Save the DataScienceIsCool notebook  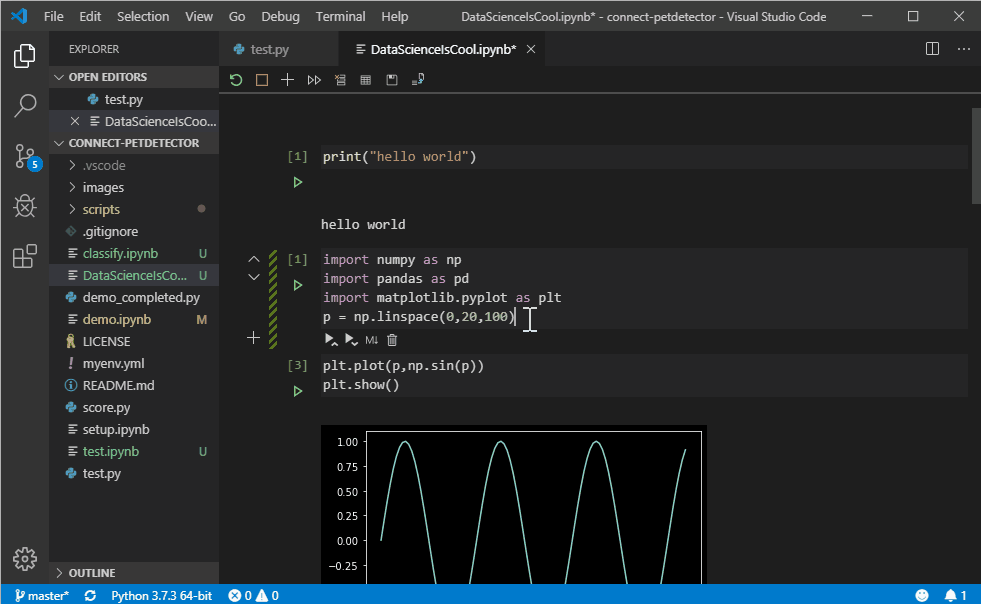tap(392, 79)
